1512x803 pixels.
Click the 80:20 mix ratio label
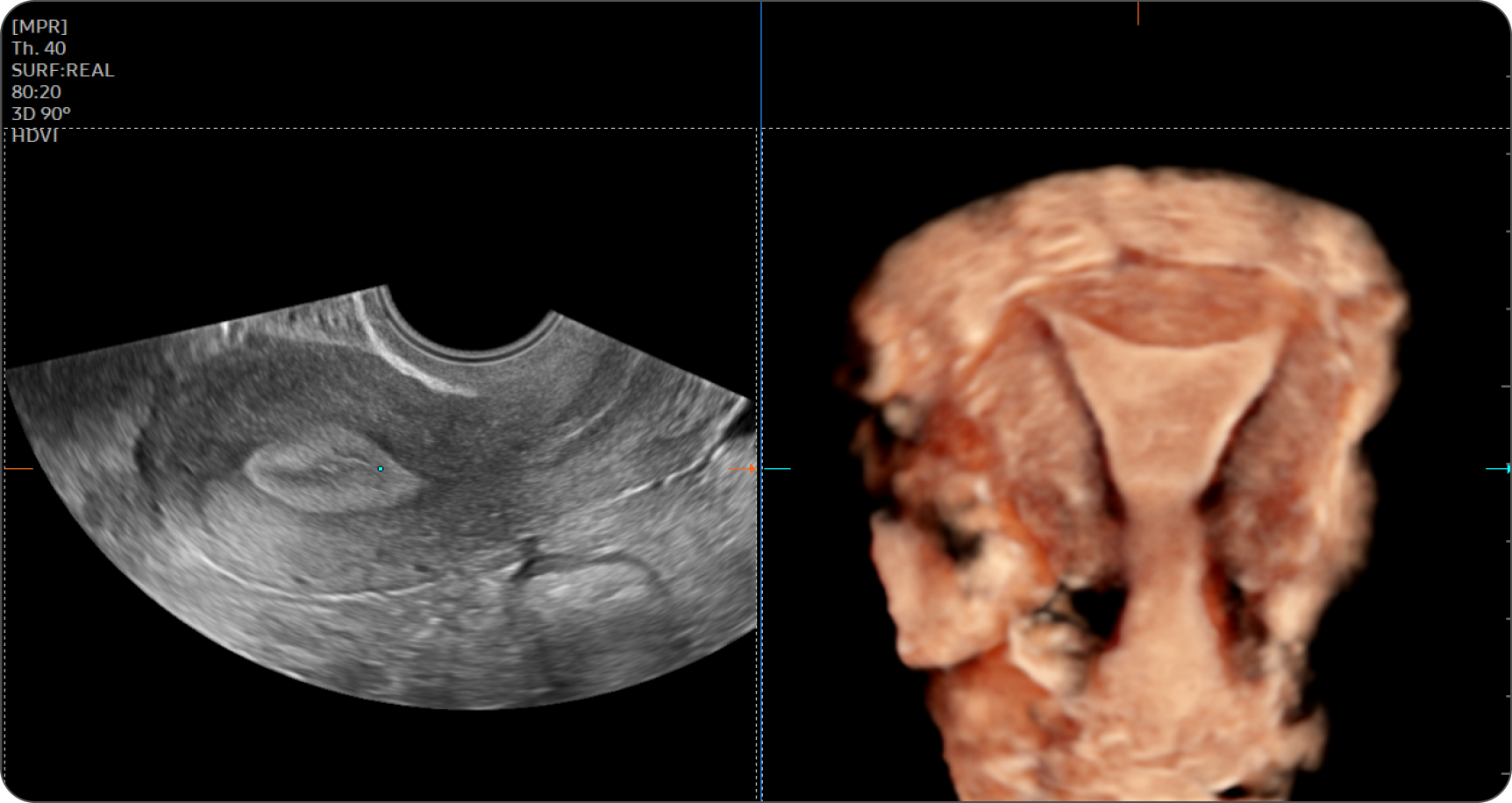point(36,92)
